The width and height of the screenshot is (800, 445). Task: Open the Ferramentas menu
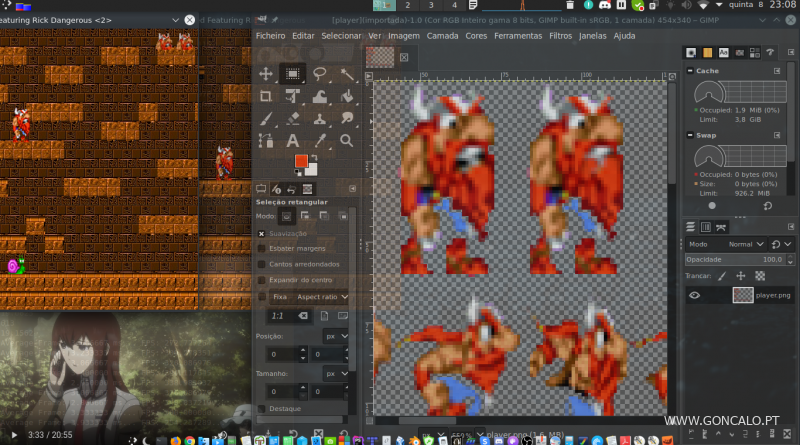518,36
